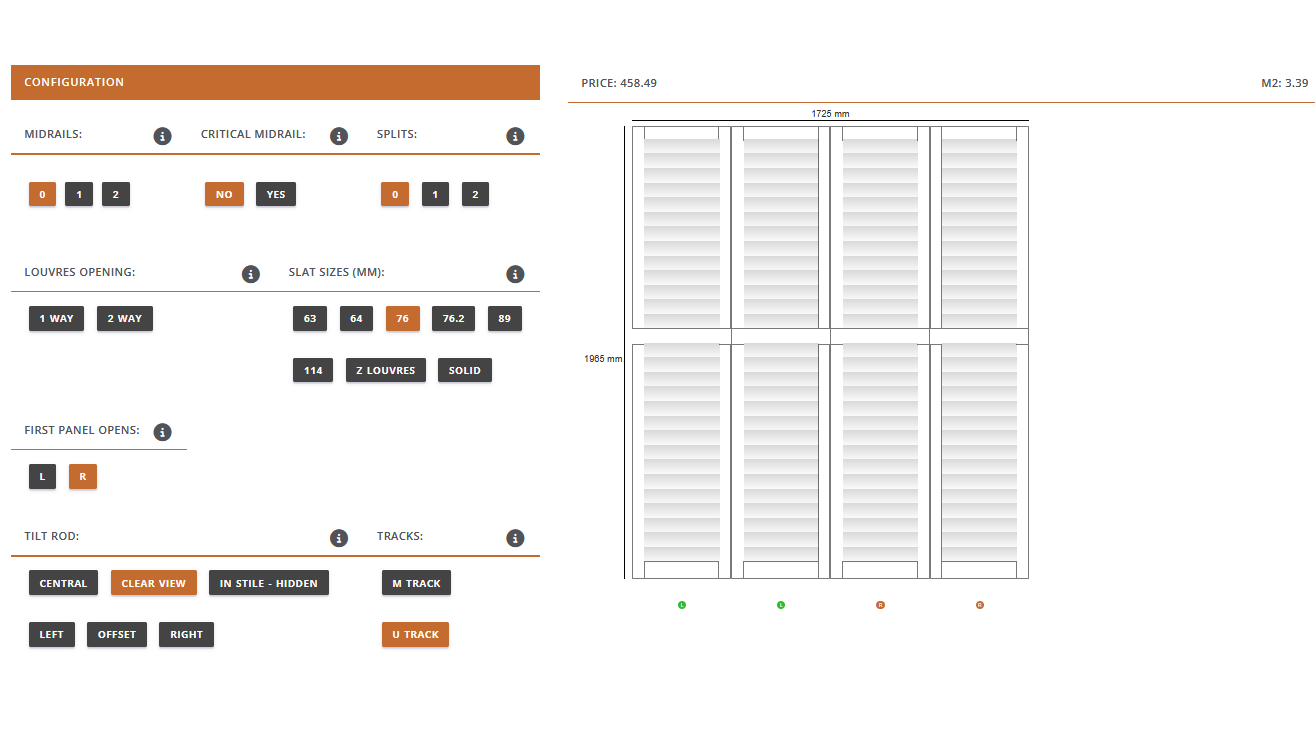Viewport: 1315px width, 740px height.
Task: Open the Midrails info icon
Action: (163, 136)
